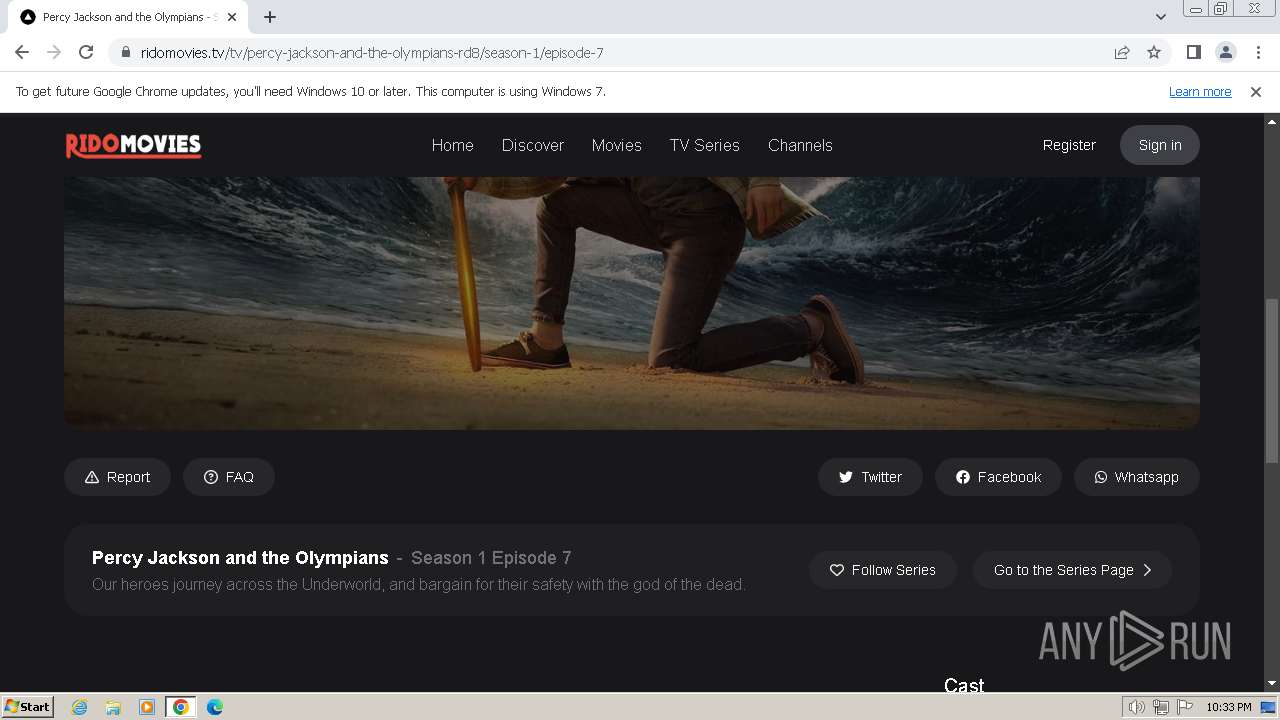The width and height of the screenshot is (1280, 720).
Task: Share via Whatsapp
Action: point(1137,477)
